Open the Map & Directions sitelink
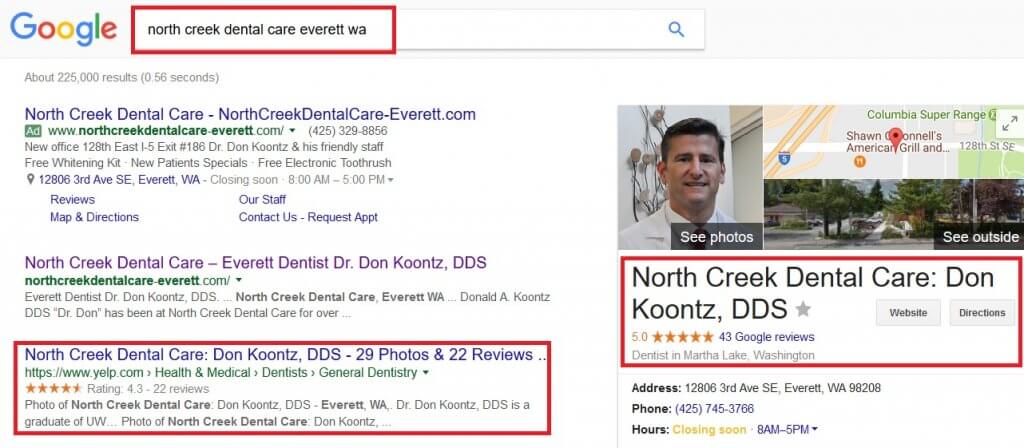The height and width of the screenshot is (448, 1024). pos(95,217)
